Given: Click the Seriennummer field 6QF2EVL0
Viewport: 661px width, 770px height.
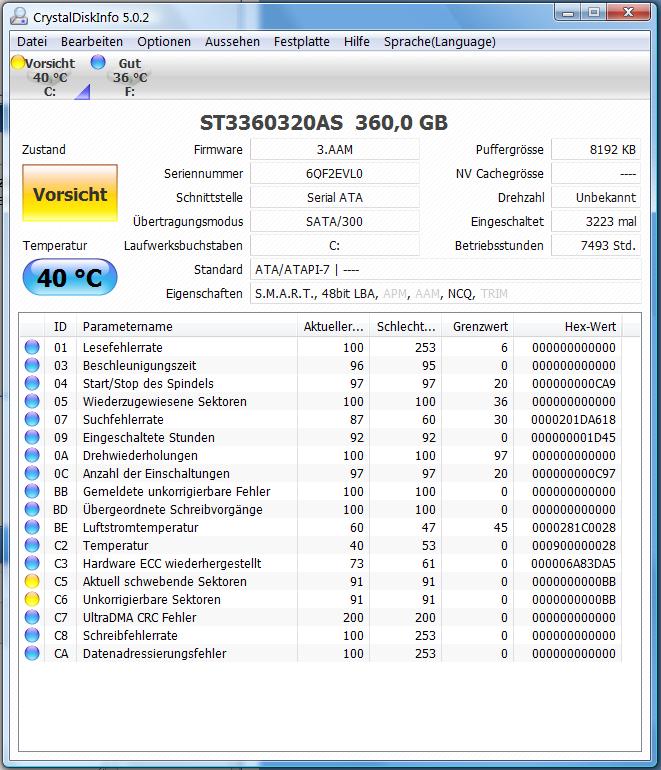Looking at the screenshot, I should (334, 173).
